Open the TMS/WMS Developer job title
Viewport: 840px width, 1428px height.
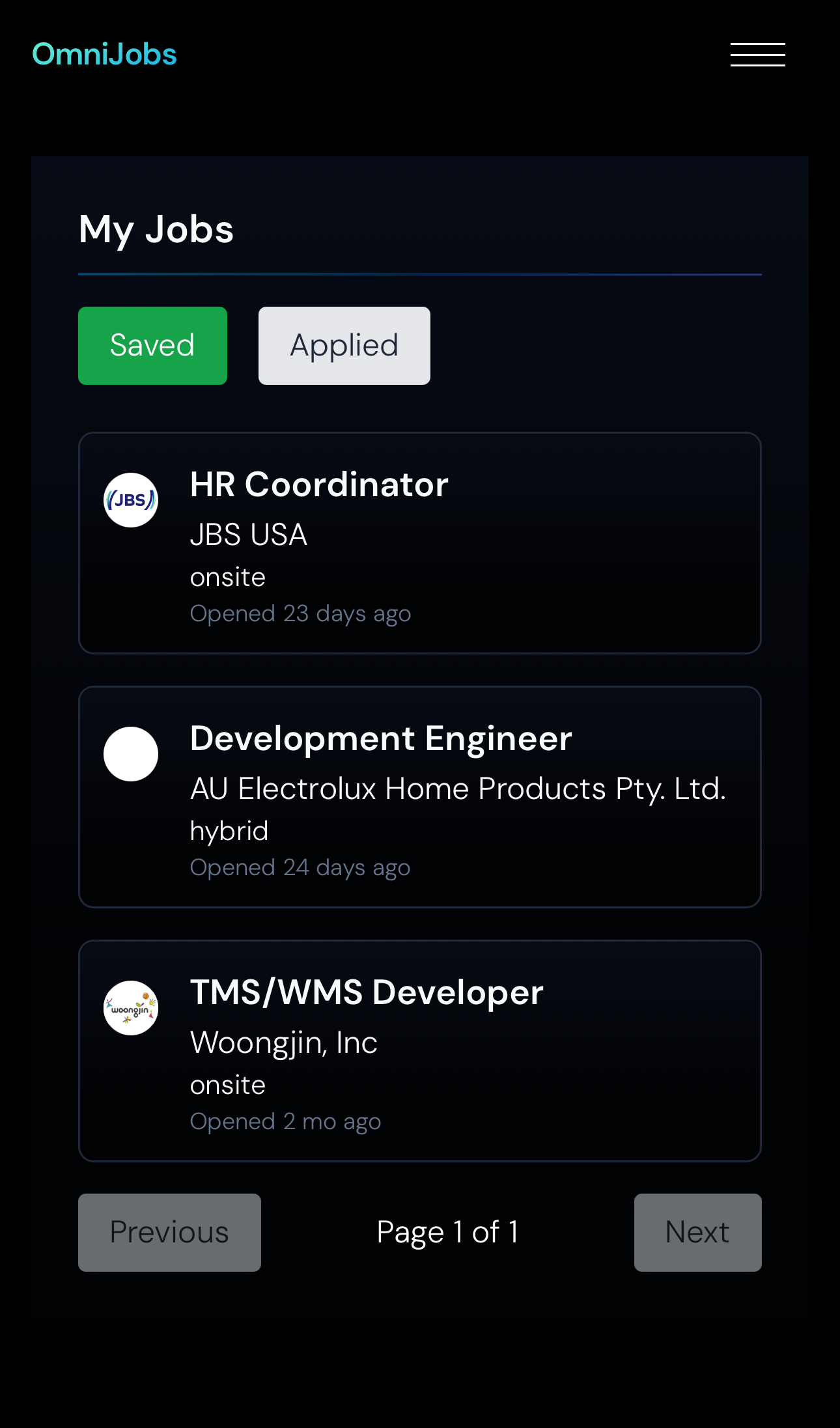[367, 992]
